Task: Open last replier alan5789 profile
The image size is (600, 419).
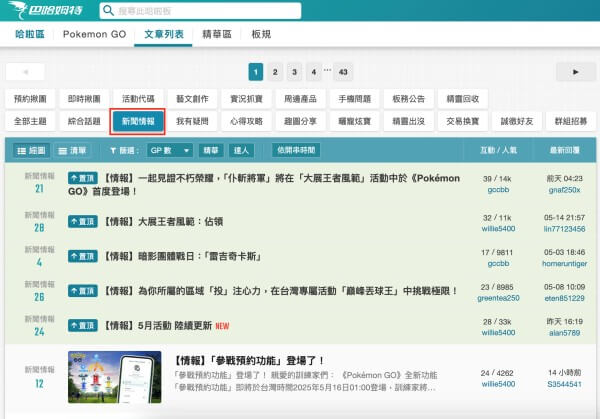Action: [564, 333]
